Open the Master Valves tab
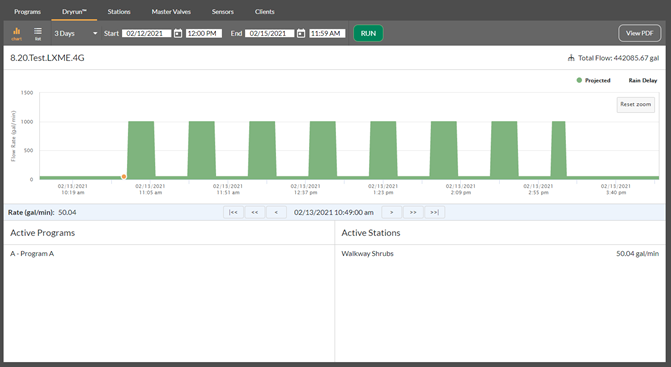Viewport: 671px width, 367px height. pos(171,12)
